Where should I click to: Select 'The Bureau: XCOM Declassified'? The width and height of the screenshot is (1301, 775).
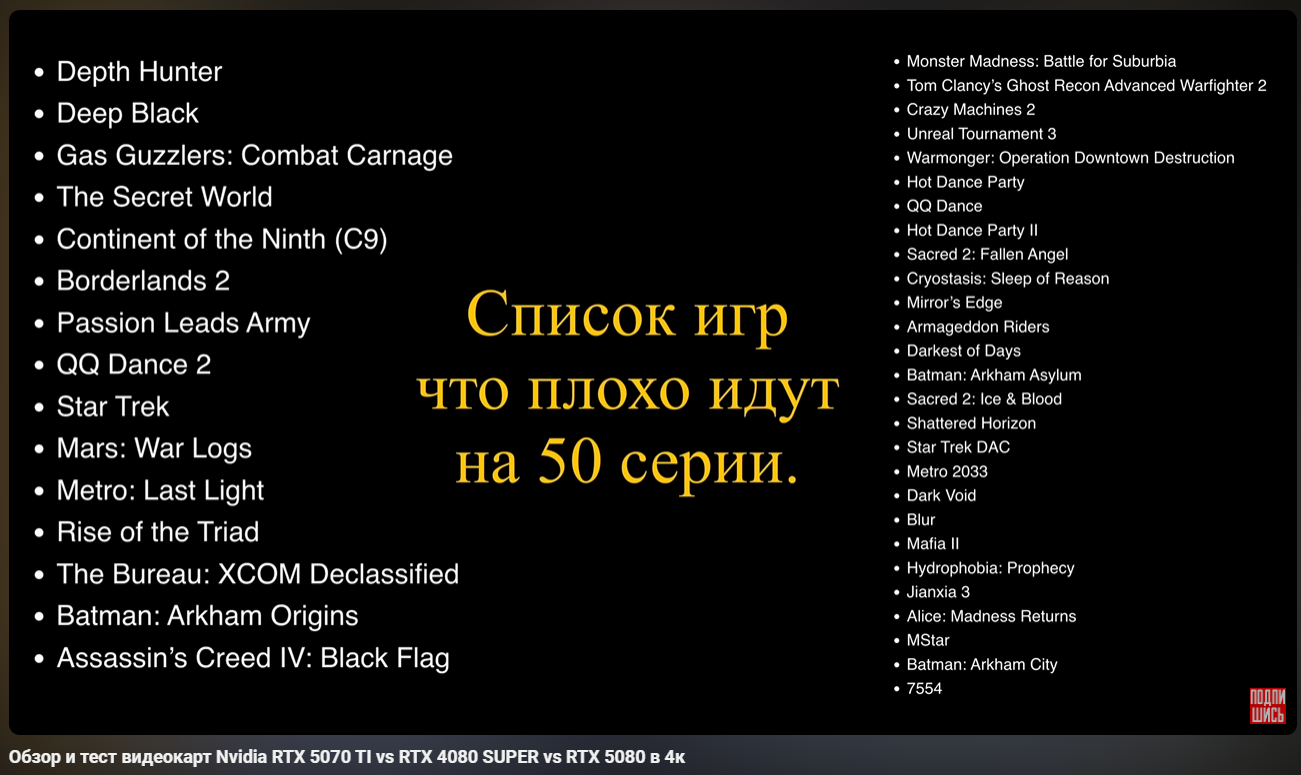pos(258,574)
